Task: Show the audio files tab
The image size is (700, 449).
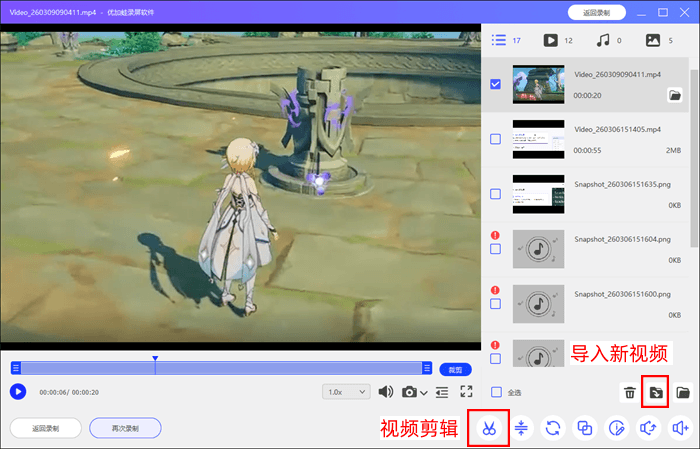Action: click(602, 40)
